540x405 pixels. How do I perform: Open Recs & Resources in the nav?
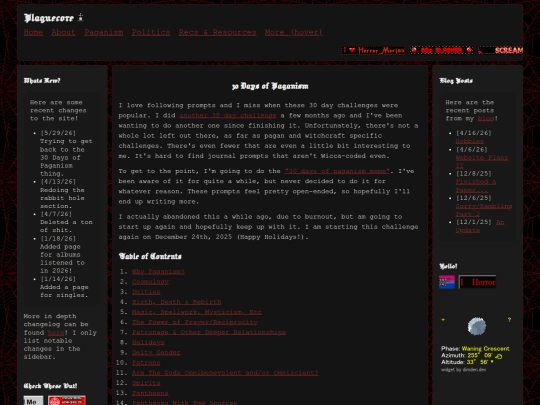(x=217, y=32)
